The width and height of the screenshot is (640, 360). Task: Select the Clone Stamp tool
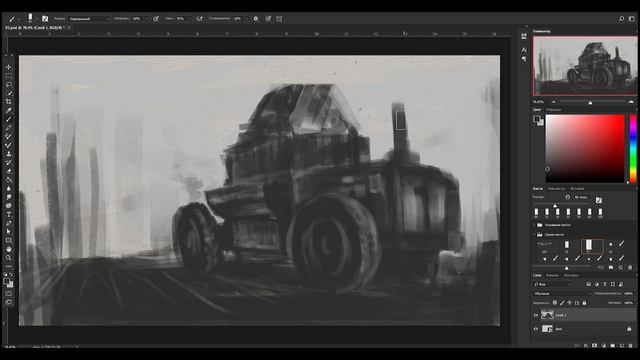coord(9,154)
